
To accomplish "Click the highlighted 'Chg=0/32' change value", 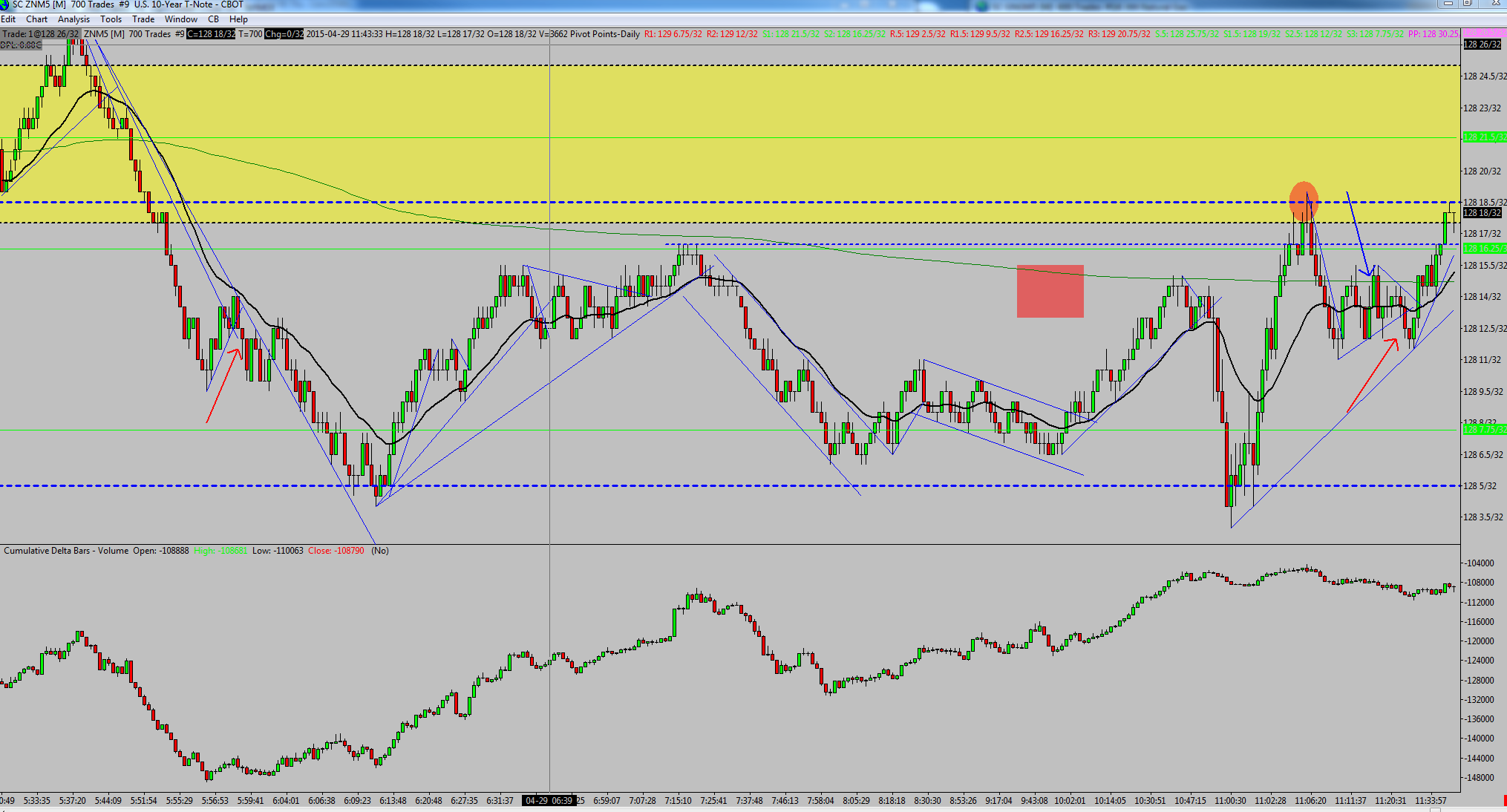I will [284, 34].
